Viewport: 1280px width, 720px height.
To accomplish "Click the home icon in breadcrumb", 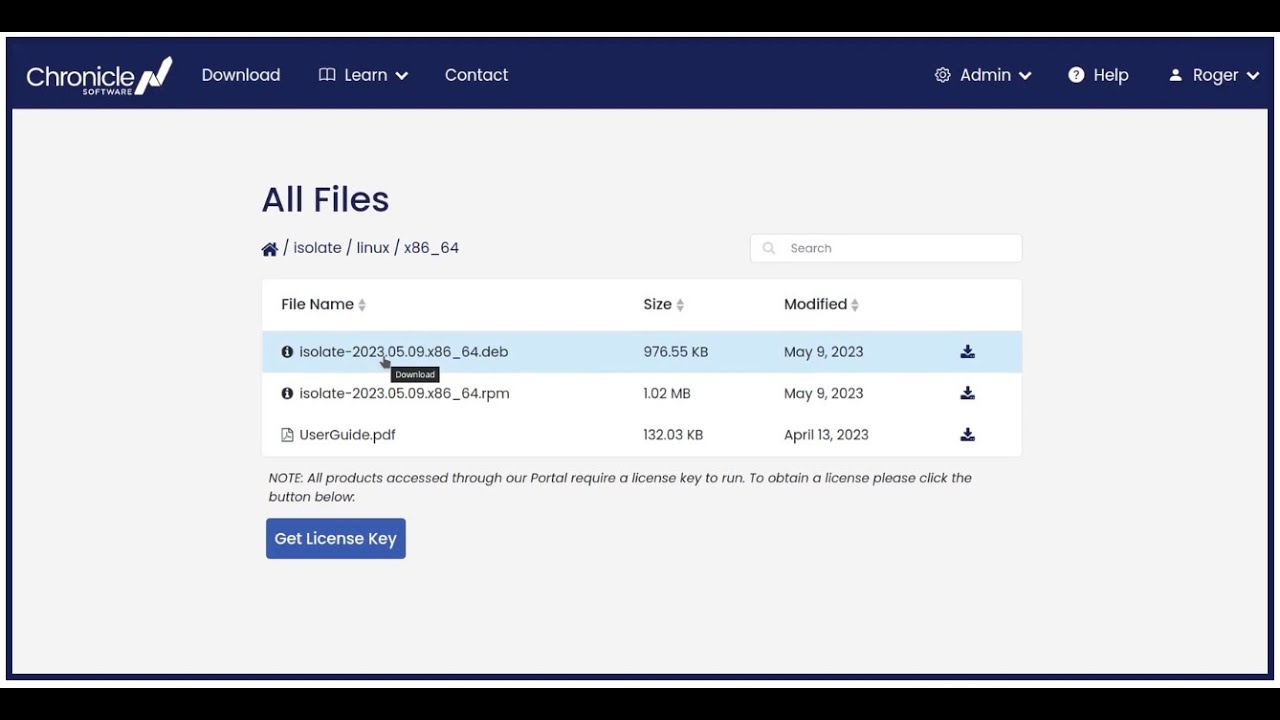I will coord(269,249).
